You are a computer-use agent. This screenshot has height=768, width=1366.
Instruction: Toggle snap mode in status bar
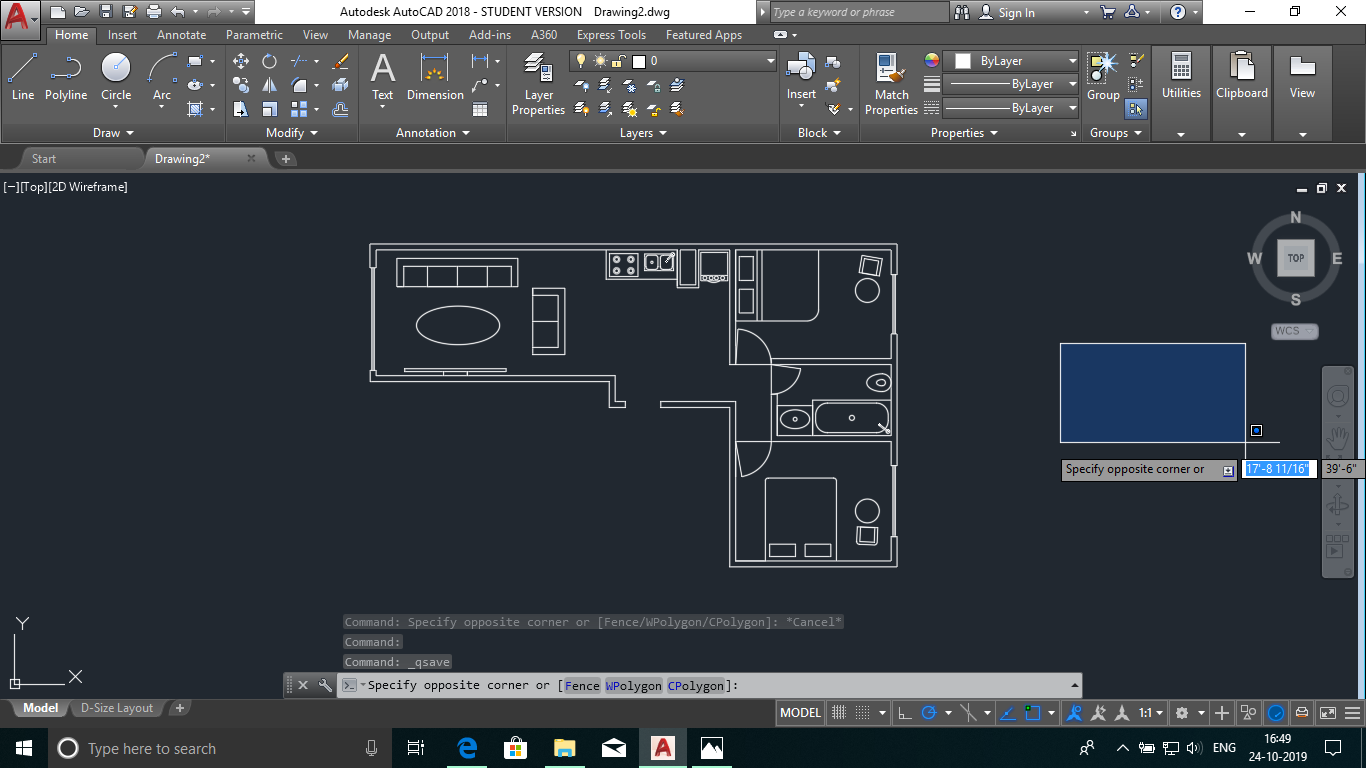click(x=864, y=713)
